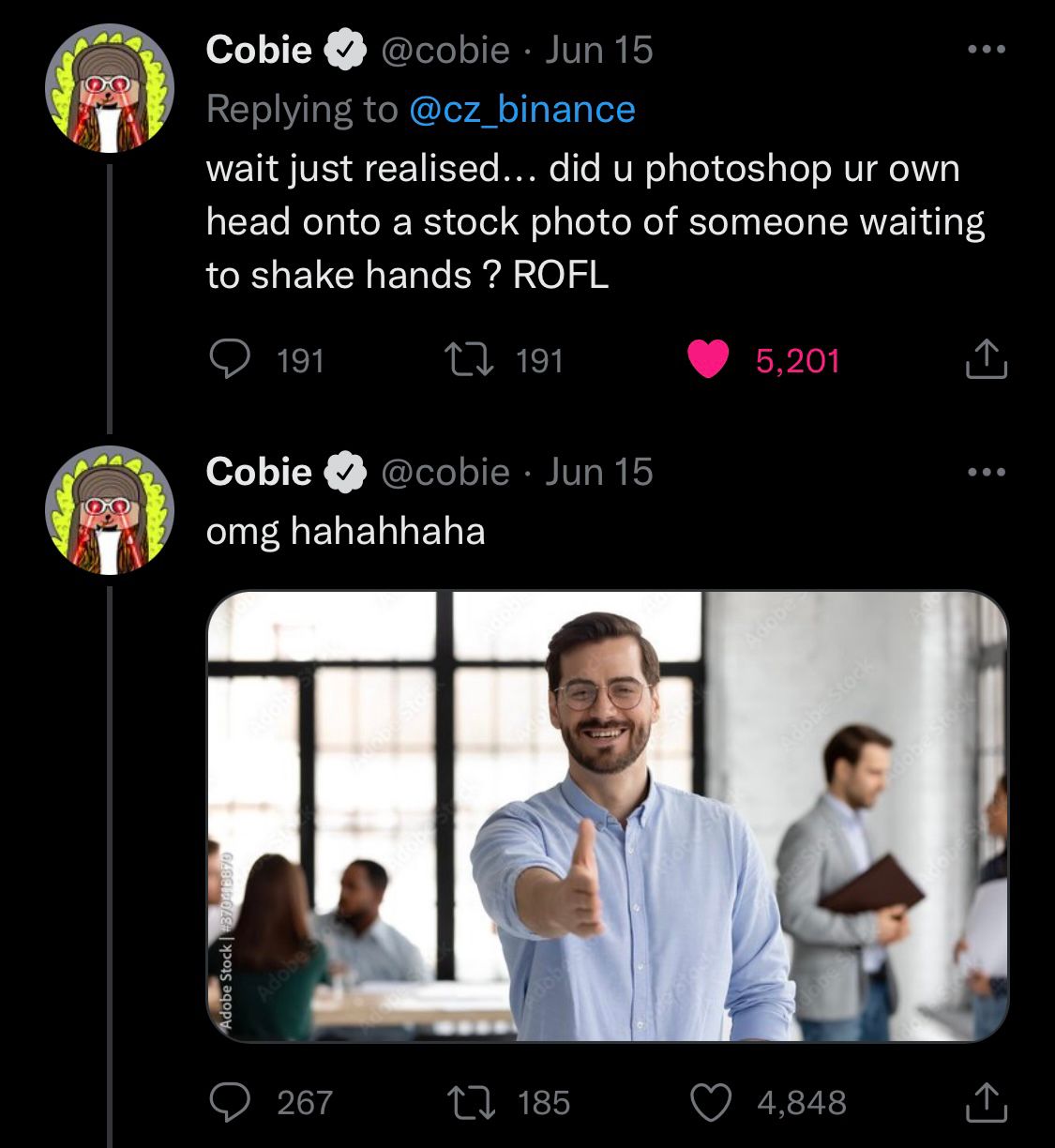
Task: Open Cobie's avatar on the second tweet
Action: pyautogui.click(x=110, y=510)
